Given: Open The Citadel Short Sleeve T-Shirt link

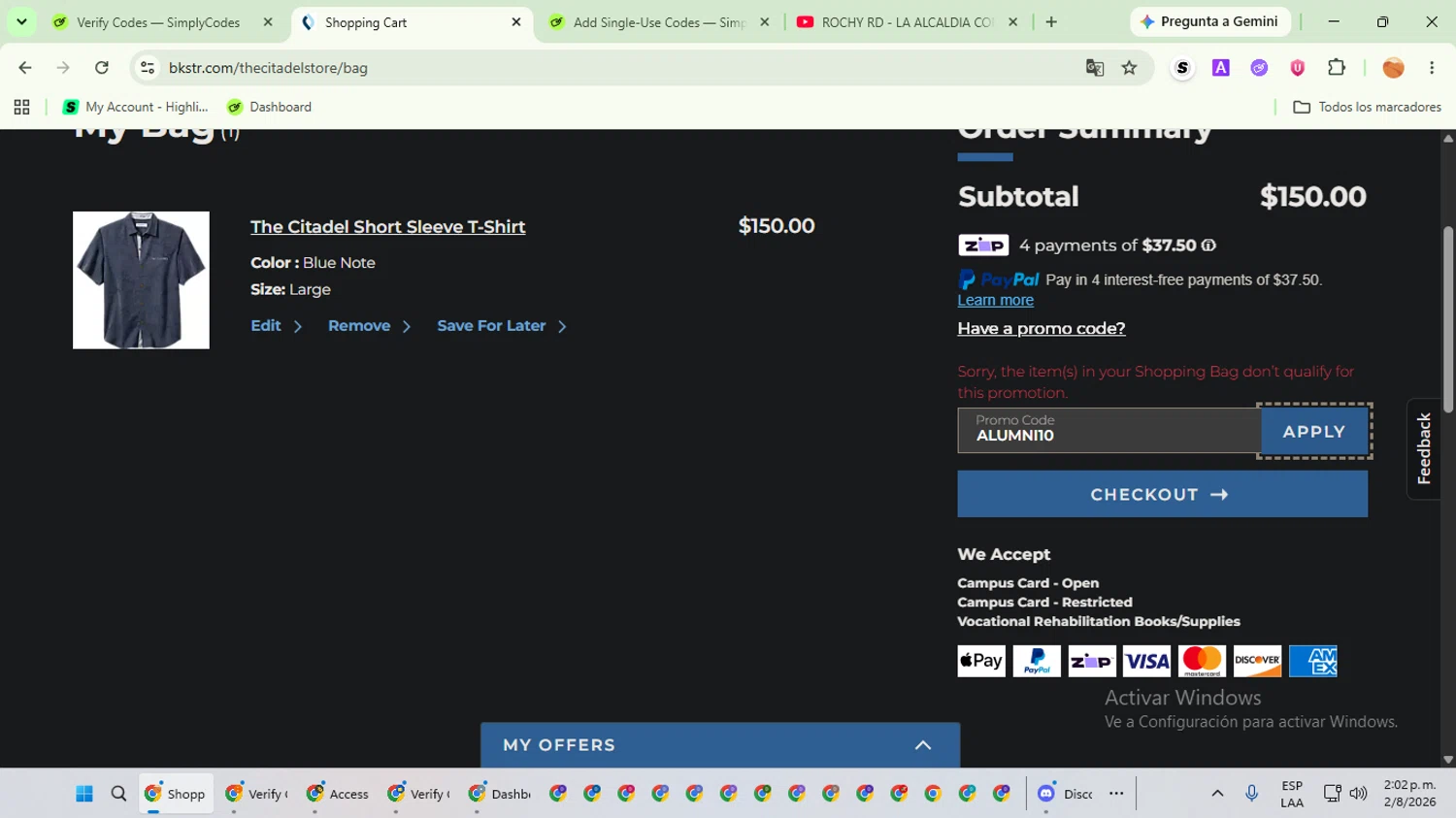Looking at the screenshot, I should coord(387,226).
